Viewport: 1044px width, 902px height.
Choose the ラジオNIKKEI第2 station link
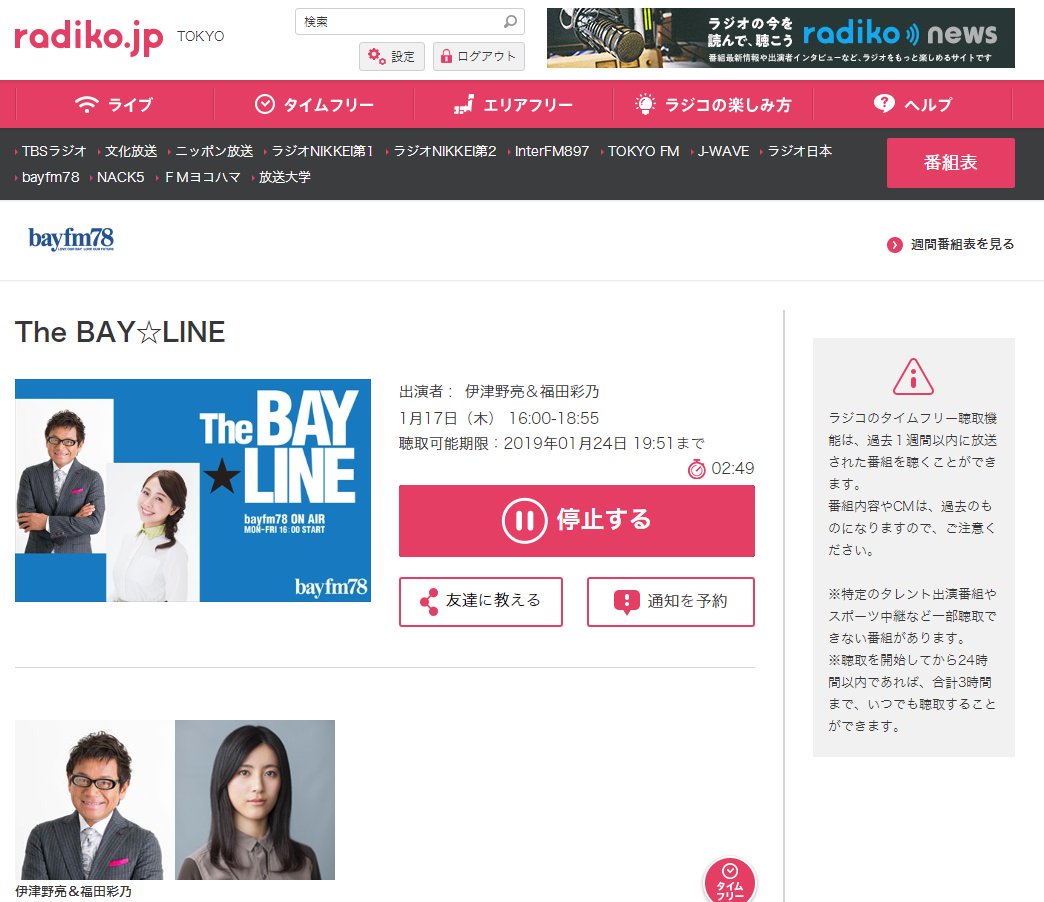445,151
